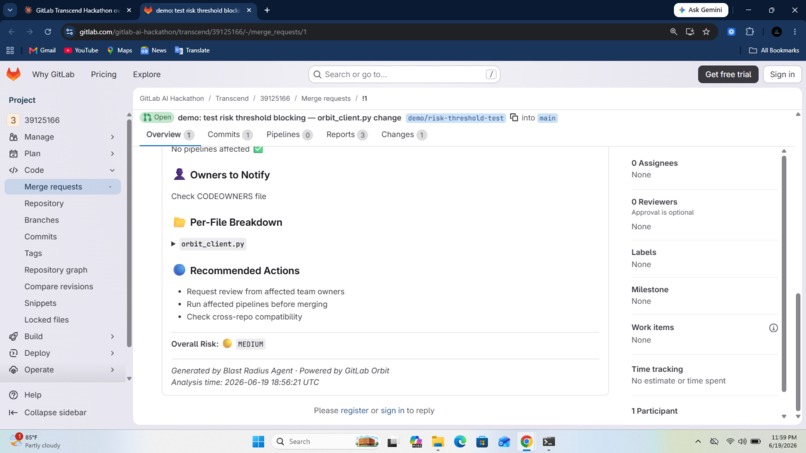Open Compare revisions in the sidebar
806x453 pixels.
(x=59, y=286)
